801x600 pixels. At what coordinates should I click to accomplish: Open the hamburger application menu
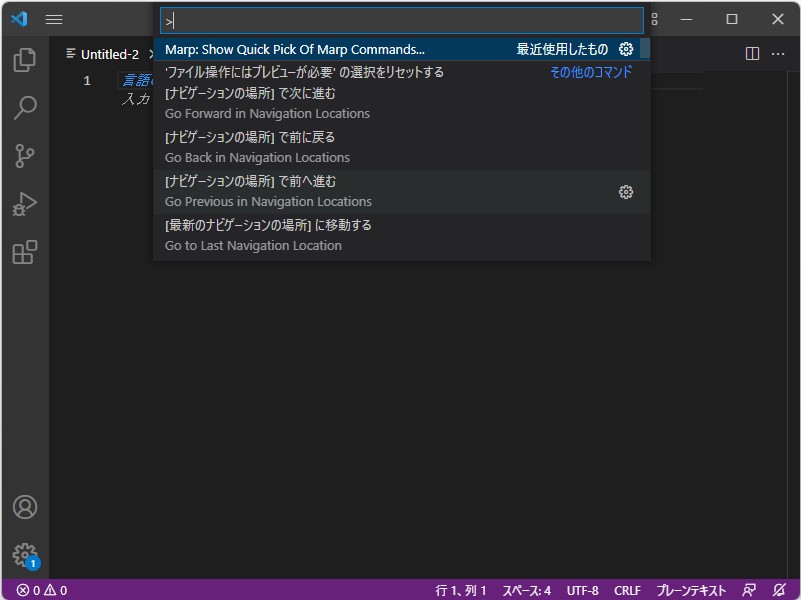(x=54, y=19)
